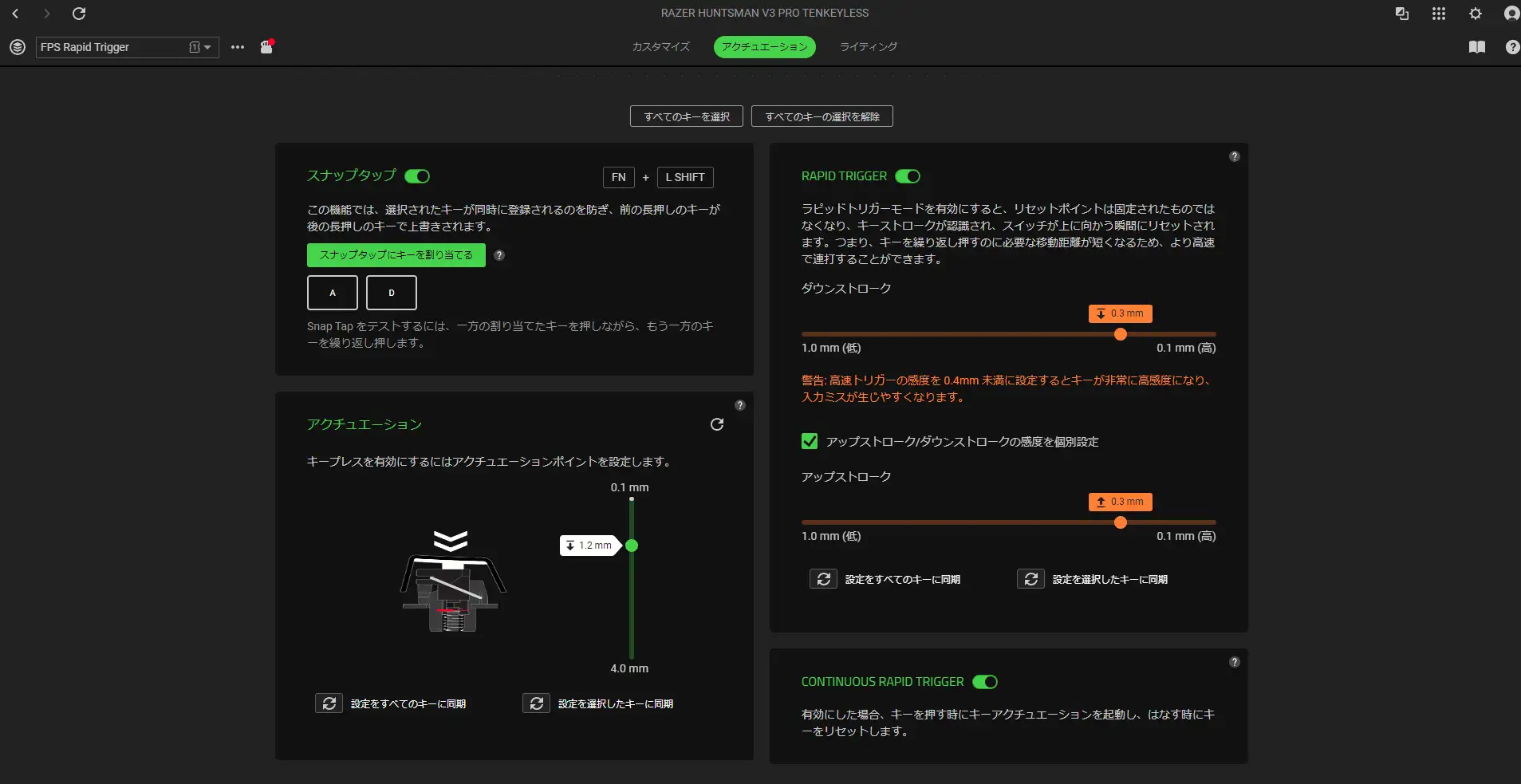Viewport: 1521px width, 784px height.
Task: Switch to the ライティング tab
Action: (x=869, y=47)
